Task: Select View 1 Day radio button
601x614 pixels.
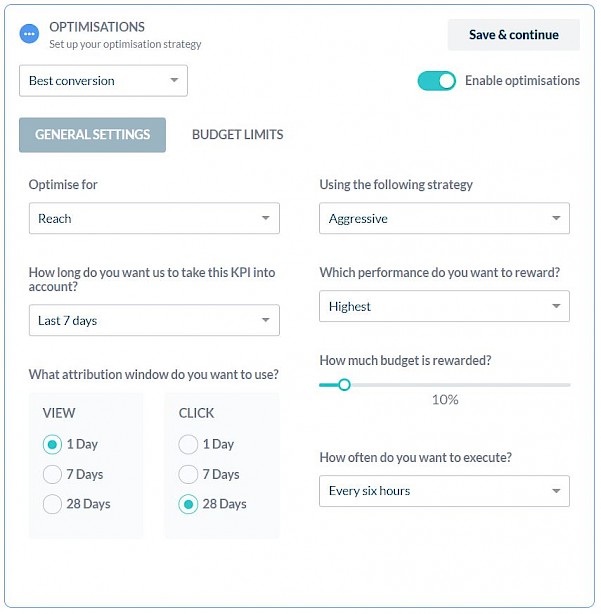Action: click(x=52, y=444)
